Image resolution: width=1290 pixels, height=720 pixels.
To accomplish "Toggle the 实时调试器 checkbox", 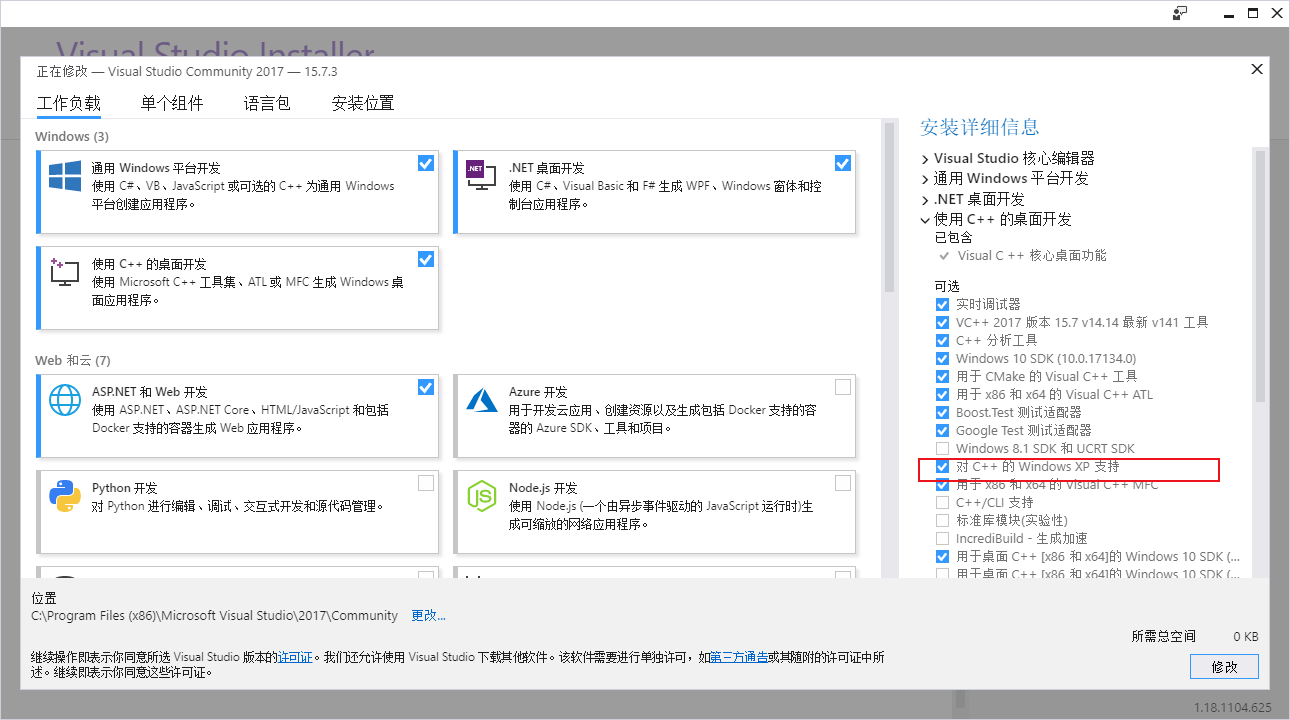I will tap(942, 304).
